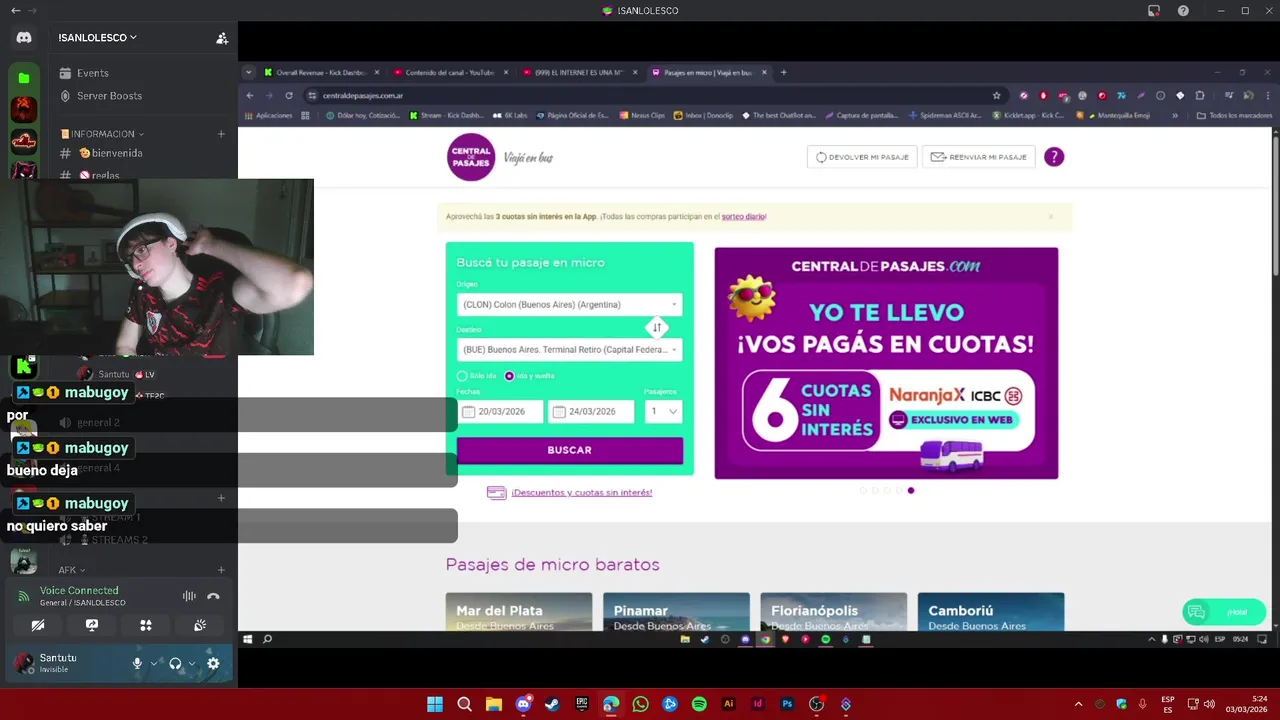Open the Mar del Plata destination card
Screen dimensions: 1280x720
coord(518,612)
